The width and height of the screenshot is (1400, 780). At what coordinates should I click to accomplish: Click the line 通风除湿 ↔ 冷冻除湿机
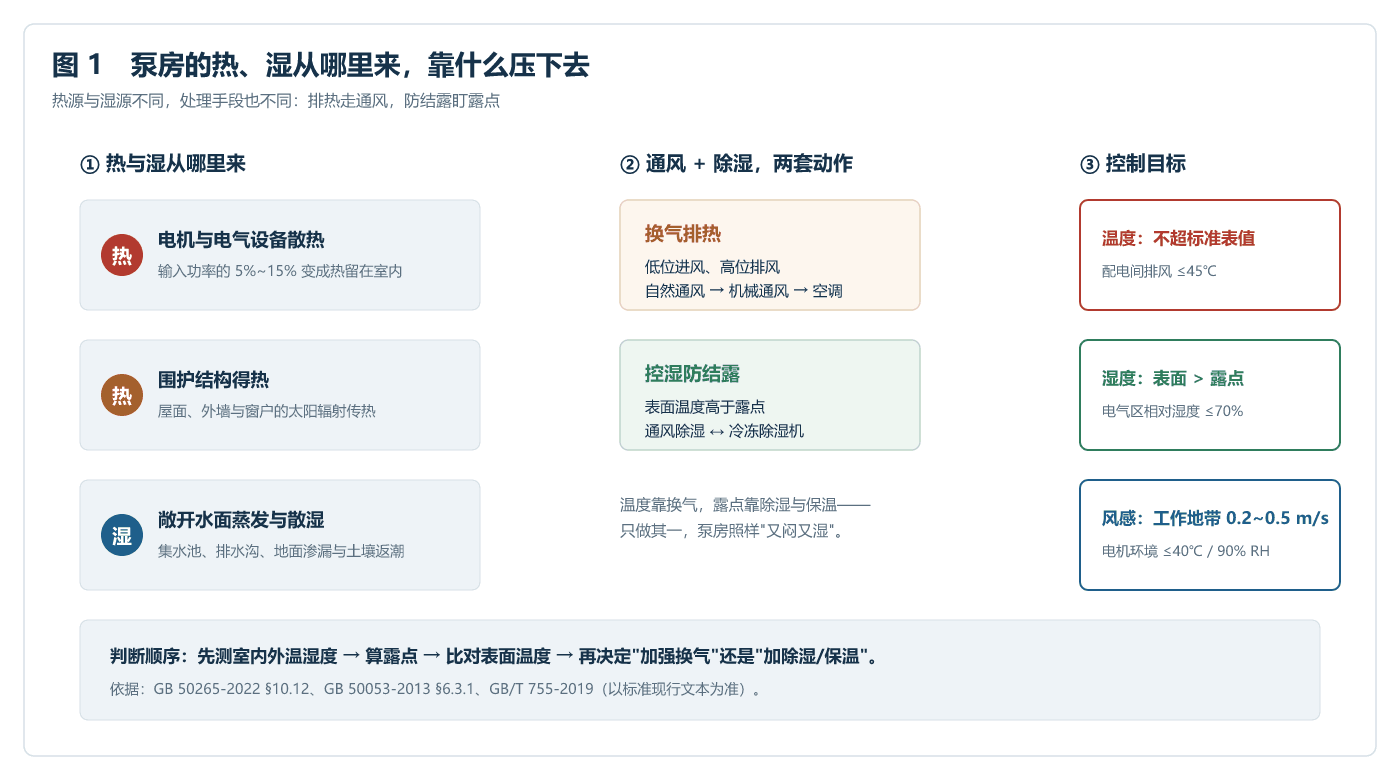coord(725,431)
